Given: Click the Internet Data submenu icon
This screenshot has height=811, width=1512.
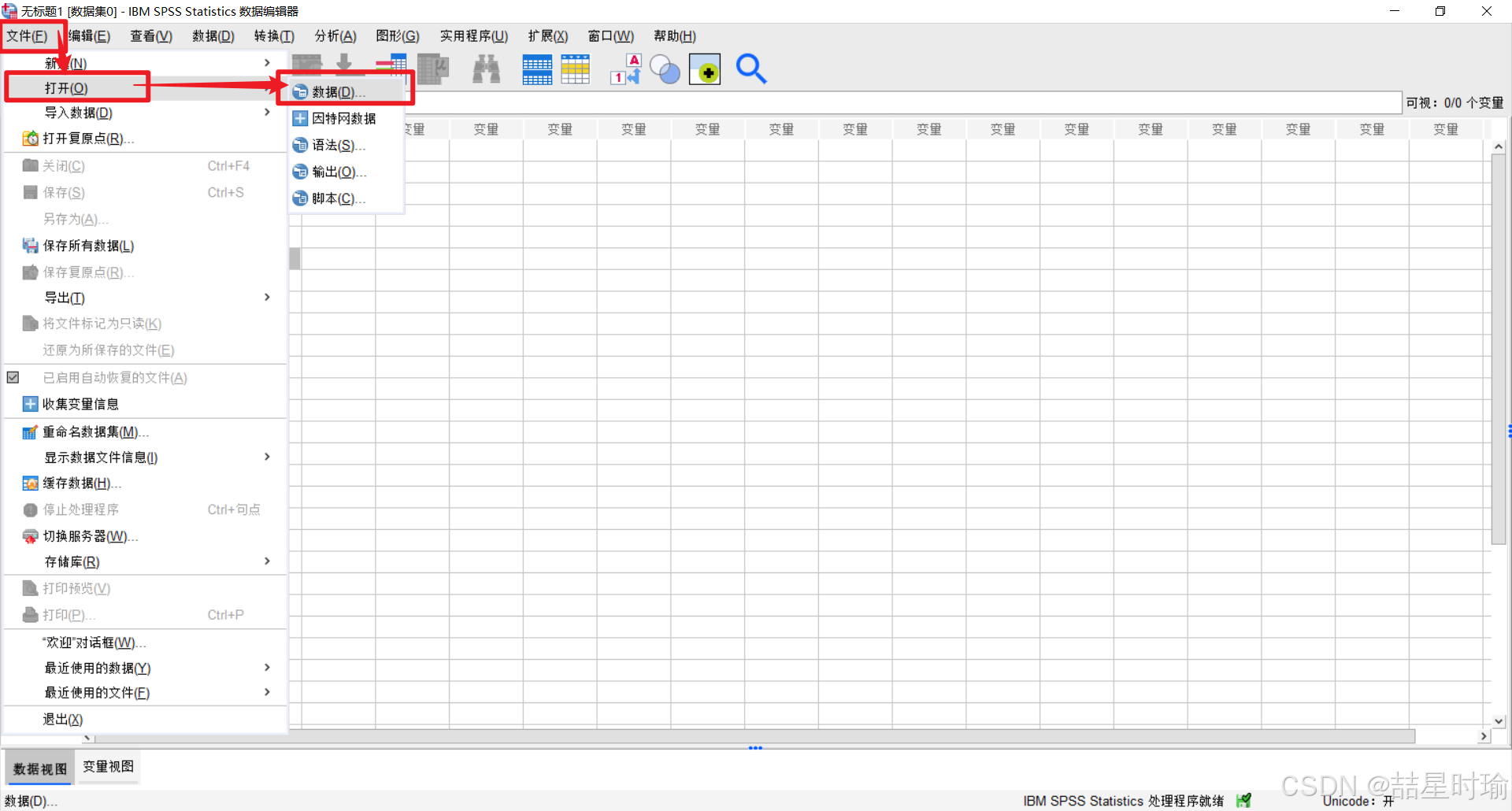Looking at the screenshot, I should [x=300, y=118].
